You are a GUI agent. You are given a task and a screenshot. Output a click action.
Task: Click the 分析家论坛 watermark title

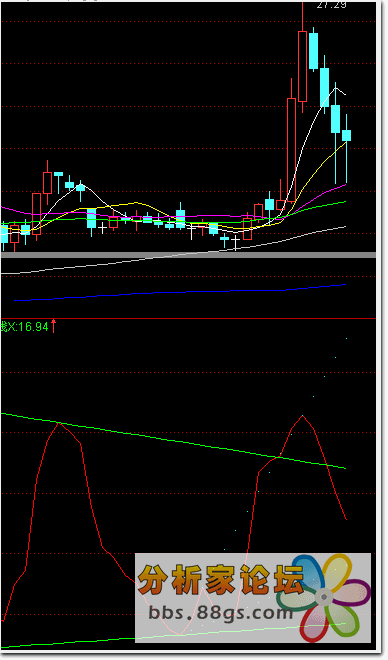tap(221, 579)
